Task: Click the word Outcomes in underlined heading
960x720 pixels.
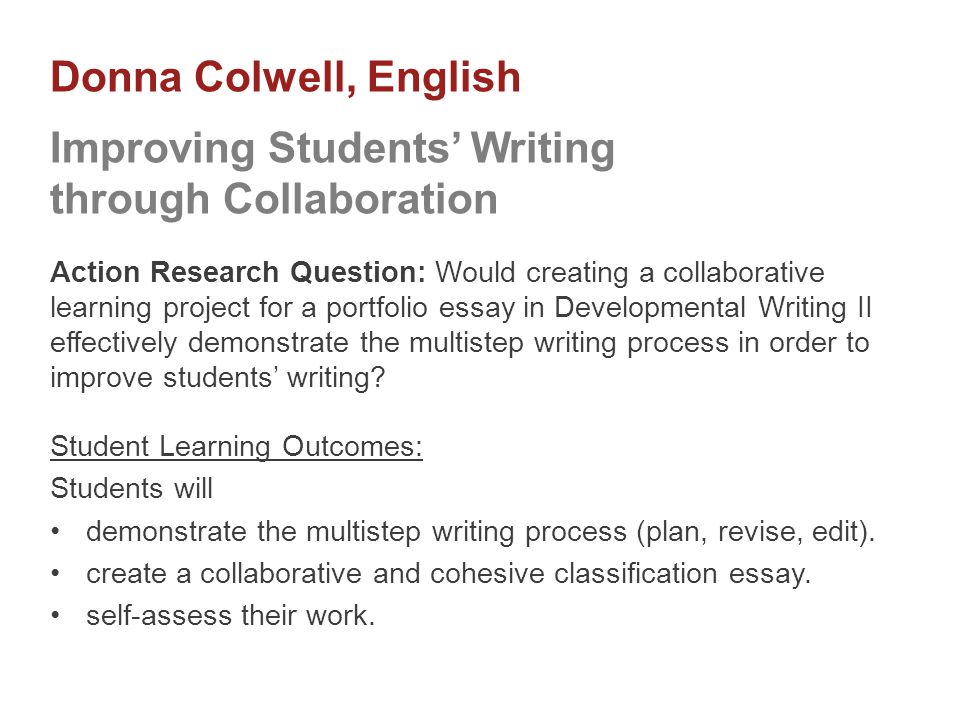Action: 353,446
